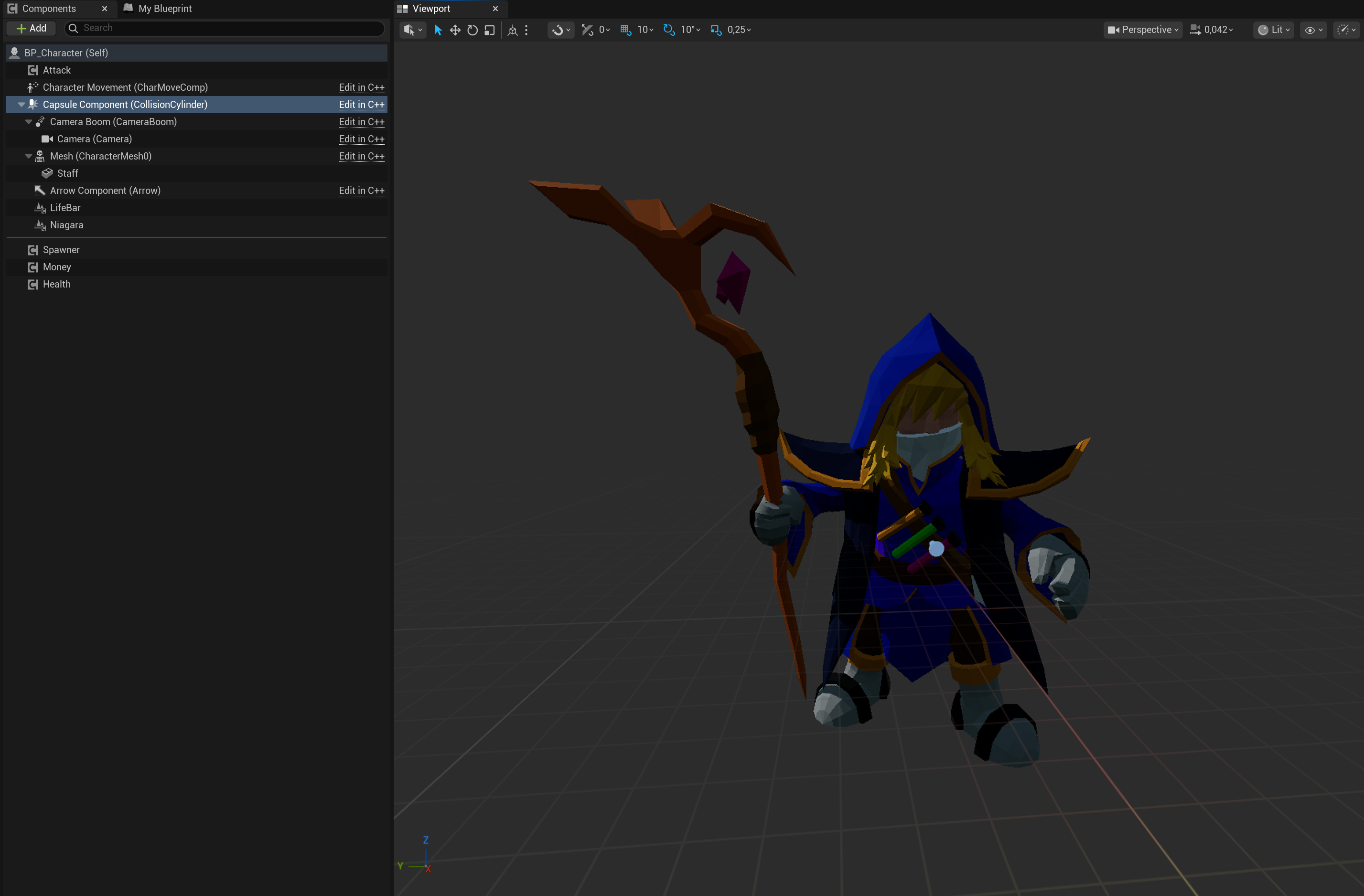The height and width of the screenshot is (896, 1364).
Task: Collapse the Mesh (CharacterMesh0) tree node
Action: (29, 156)
